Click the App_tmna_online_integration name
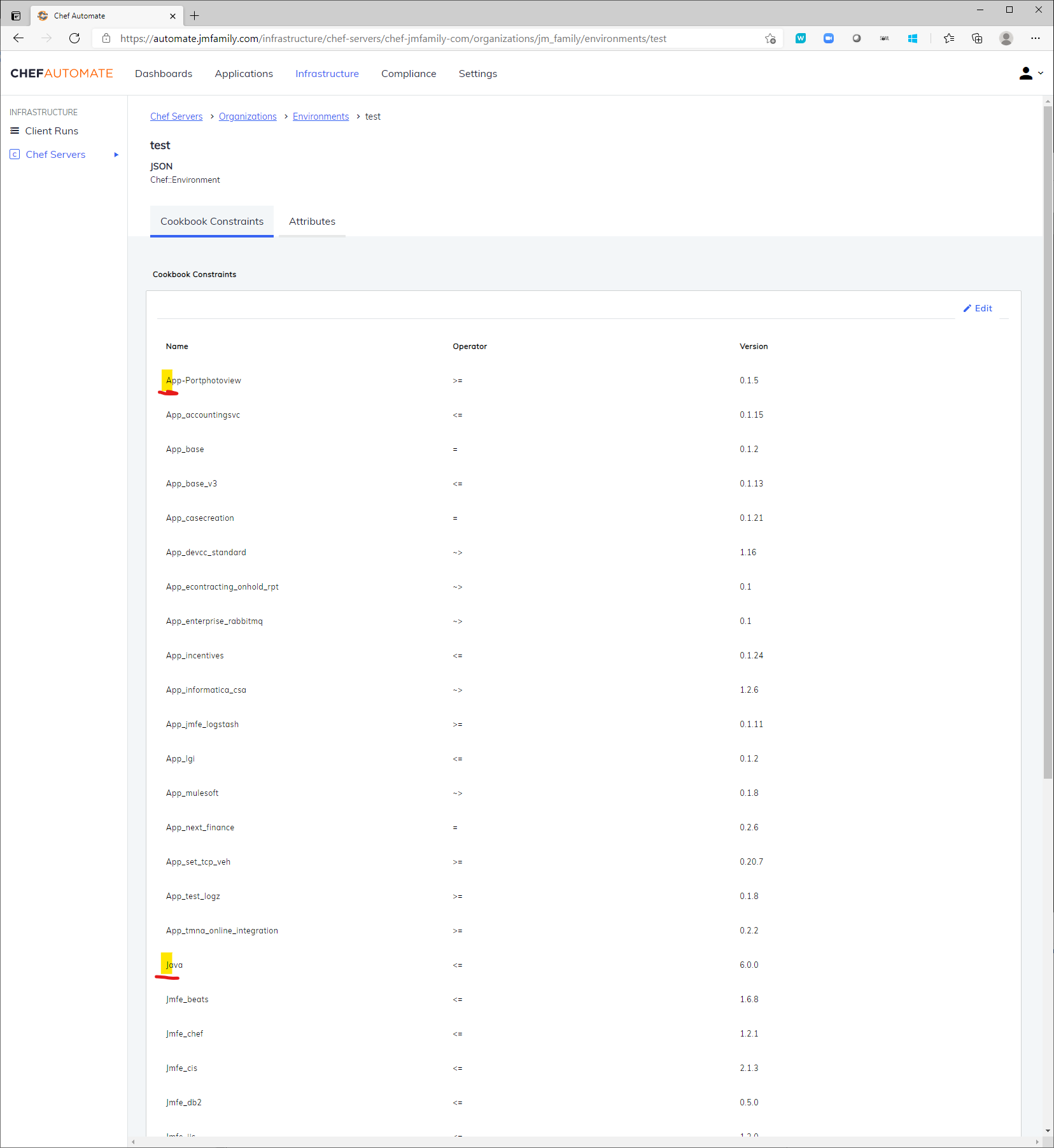 pyautogui.click(x=222, y=930)
